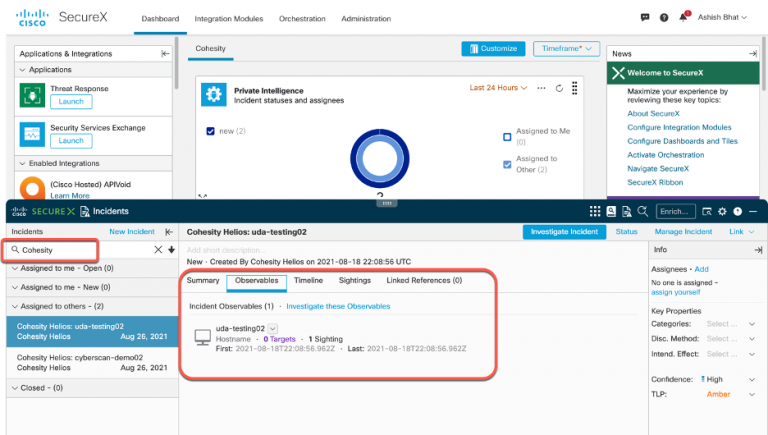Open the Orchestration menu tab

pyautogui.click(x=299, y=19)
